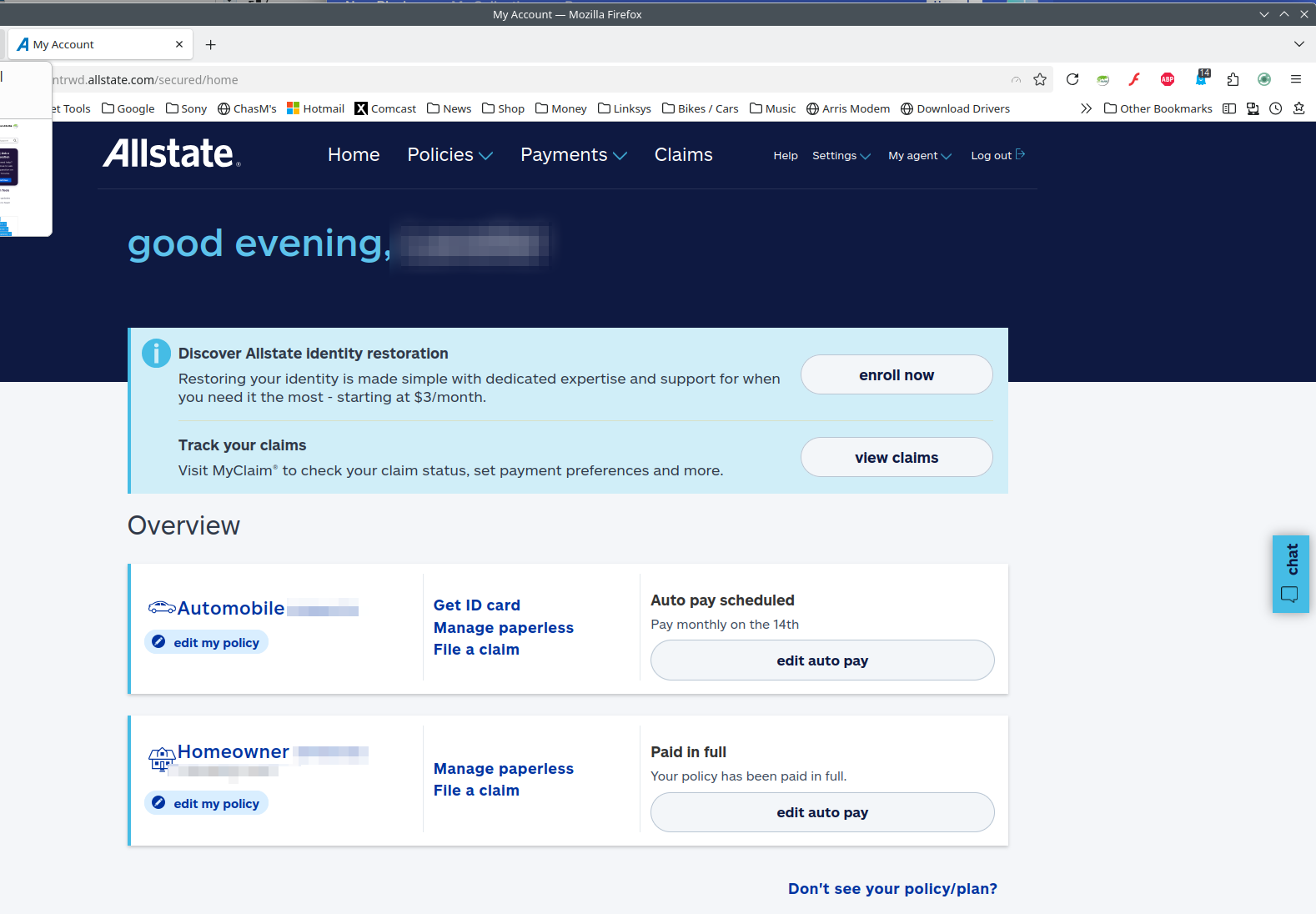Click Manage paperless for Homeowner
The height and width of the screenshot is (914, 1316).
click(504, 769)
